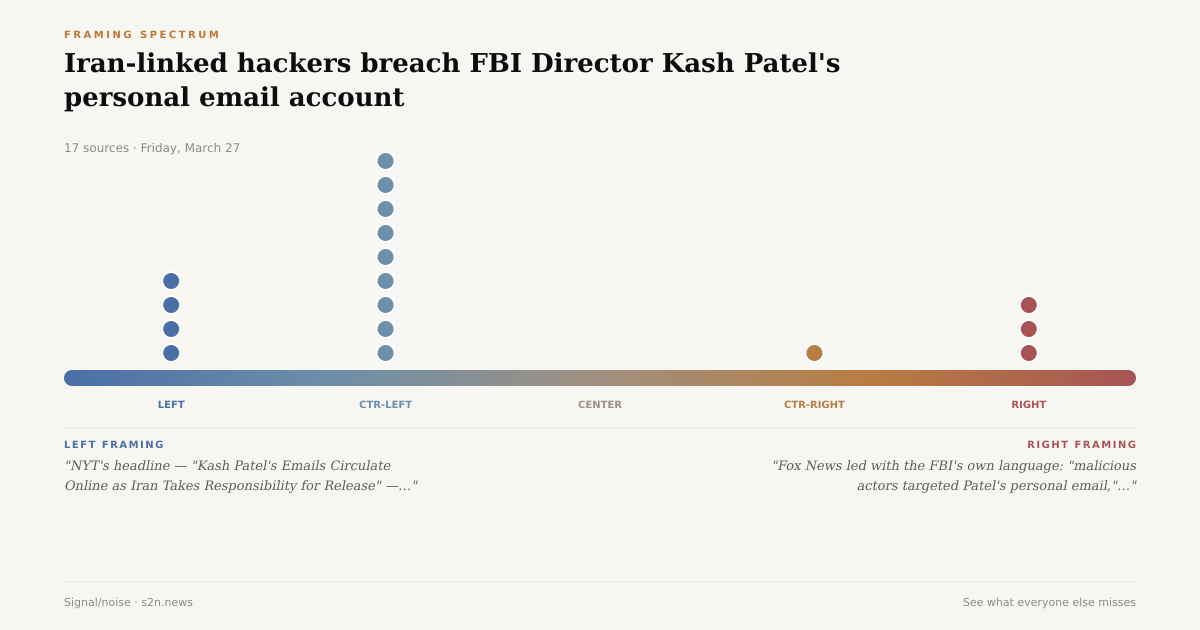Click the RIGHT axis label
Viewport: 1200px width, 630px height.
1028,405
